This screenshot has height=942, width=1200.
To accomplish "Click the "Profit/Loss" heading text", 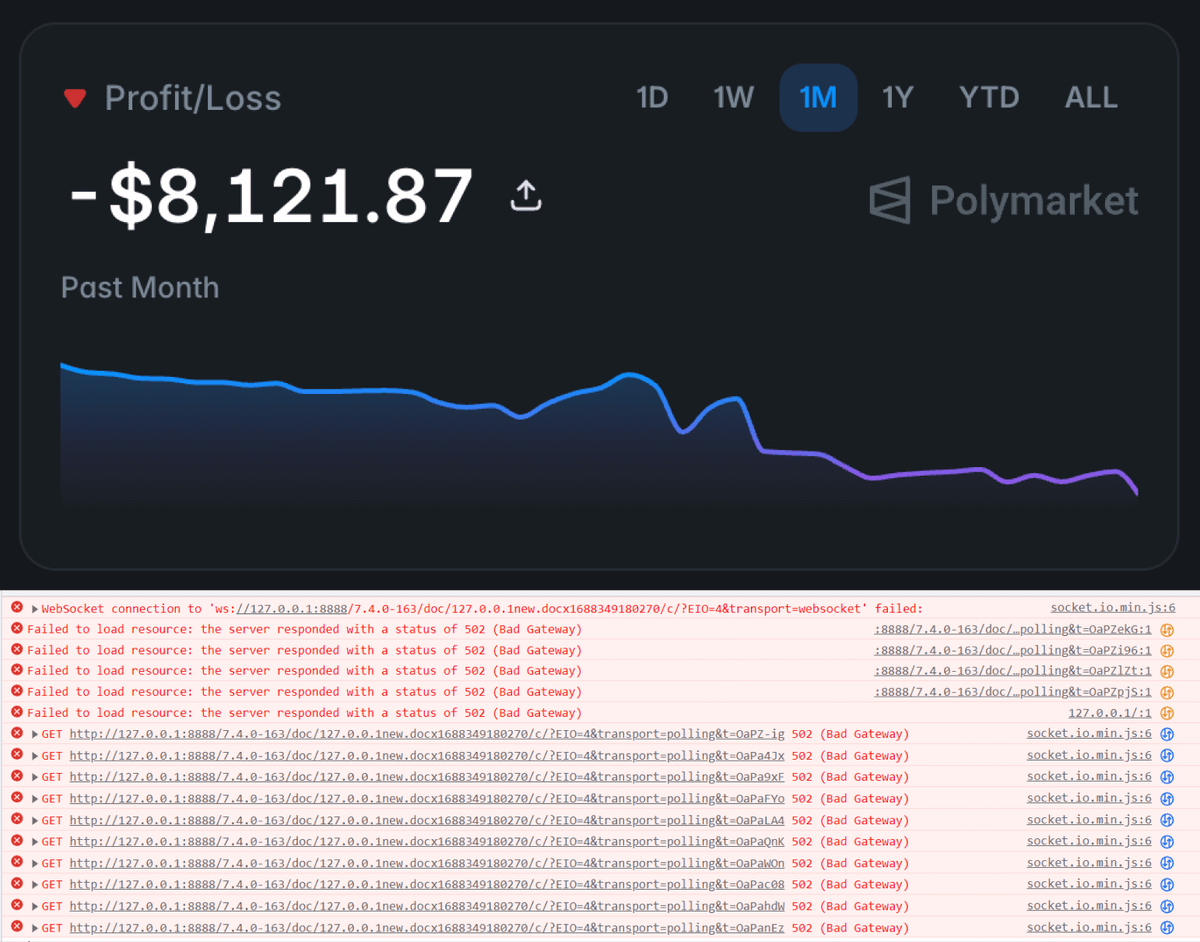I will 193,98.
